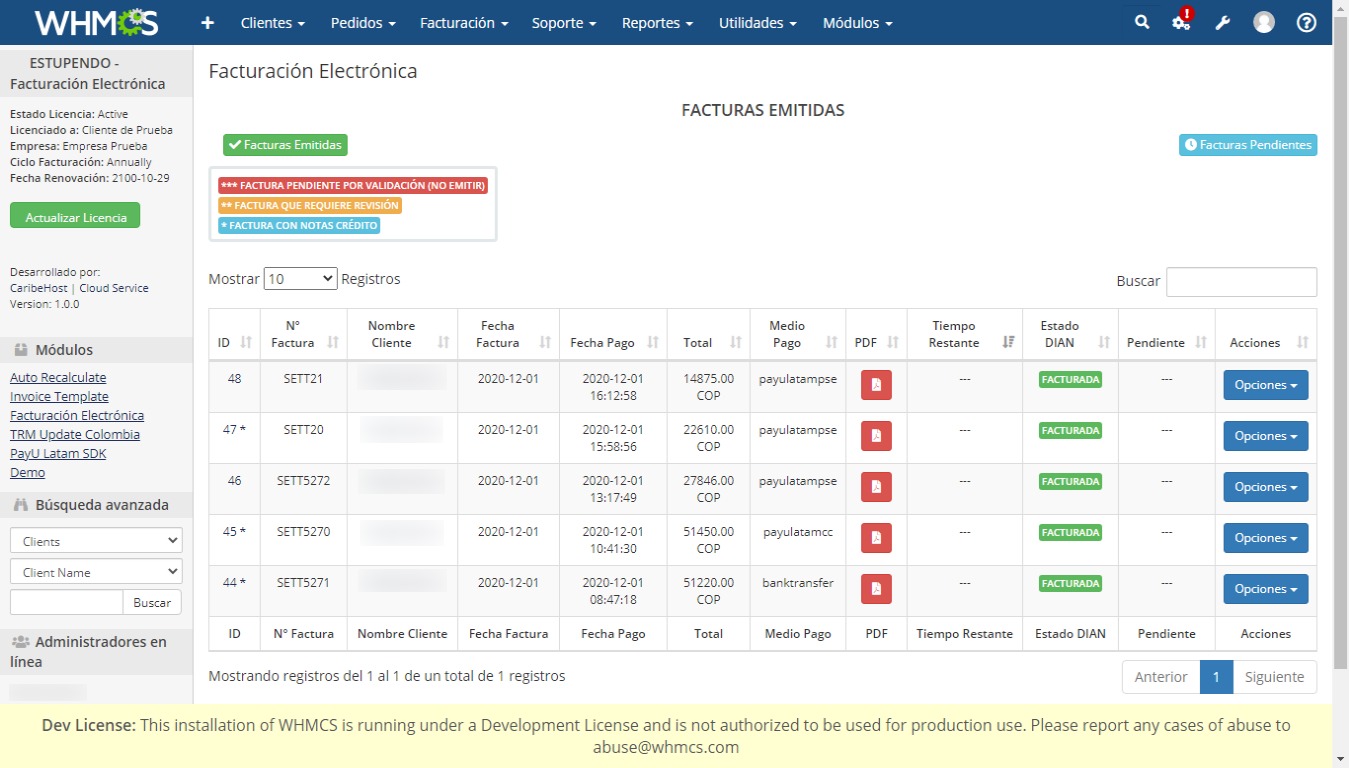Open the help question mark icon
This screenshot has width=1349, height=768.
pos(1306,22)
